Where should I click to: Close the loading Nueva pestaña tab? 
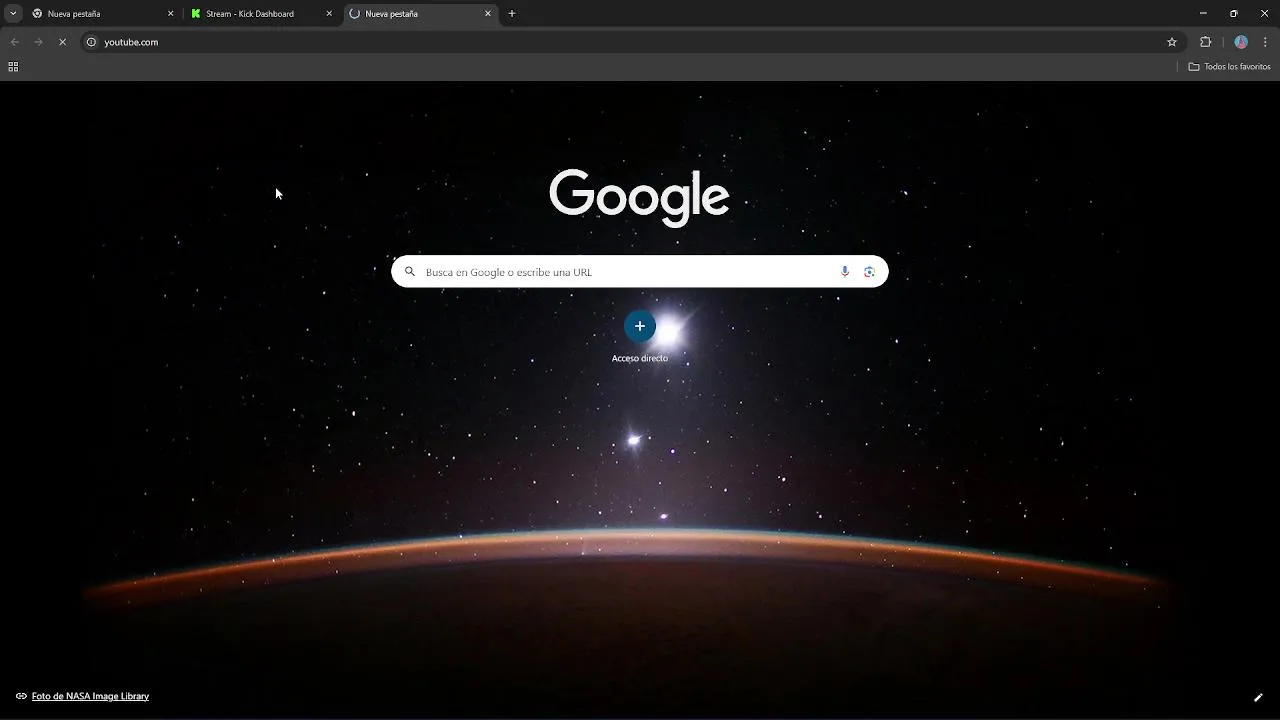488,14
